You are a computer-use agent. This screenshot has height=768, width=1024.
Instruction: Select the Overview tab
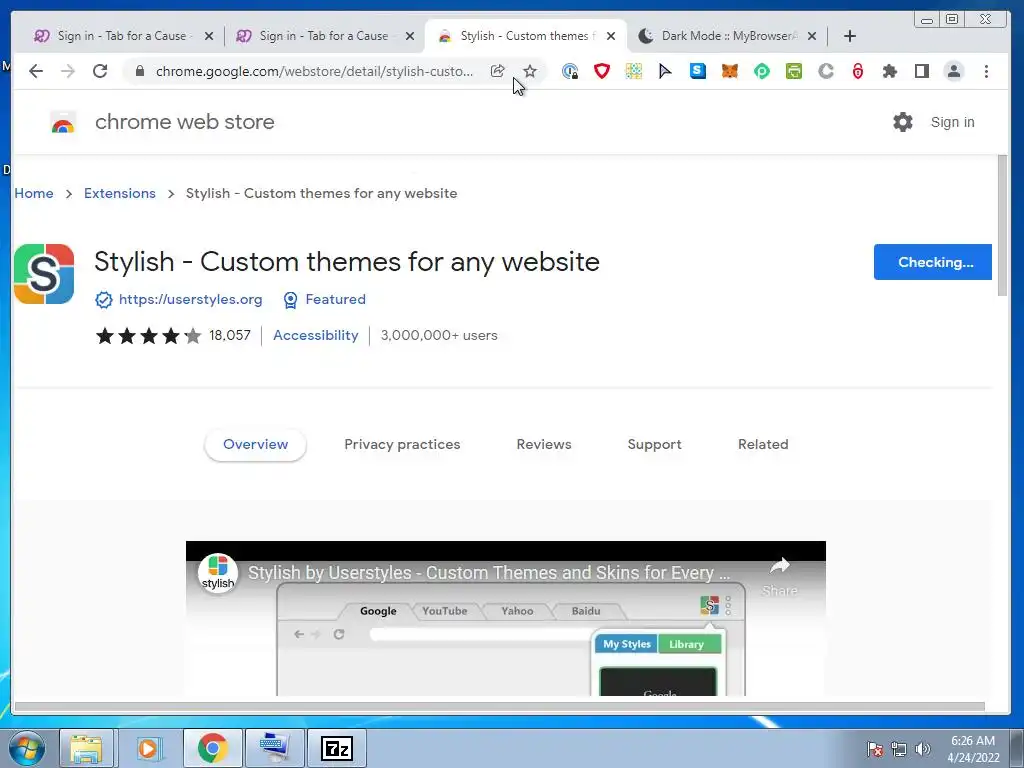[x=255, y=444]
